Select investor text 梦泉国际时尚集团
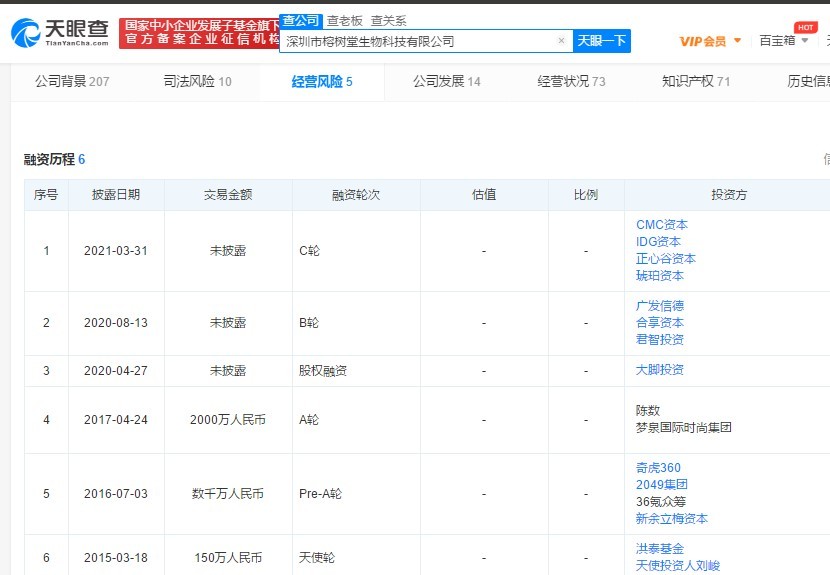830x575 pixels. point(683,428)
